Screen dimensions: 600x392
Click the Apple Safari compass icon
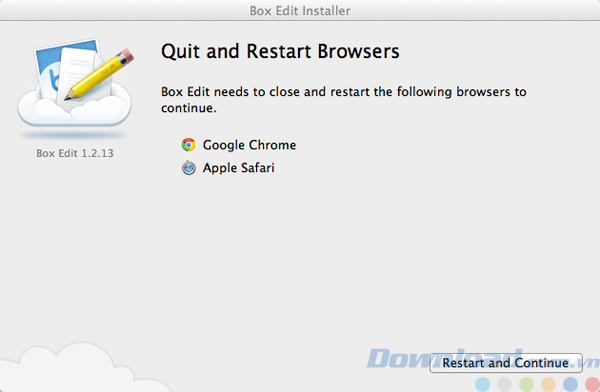point(188,168)
